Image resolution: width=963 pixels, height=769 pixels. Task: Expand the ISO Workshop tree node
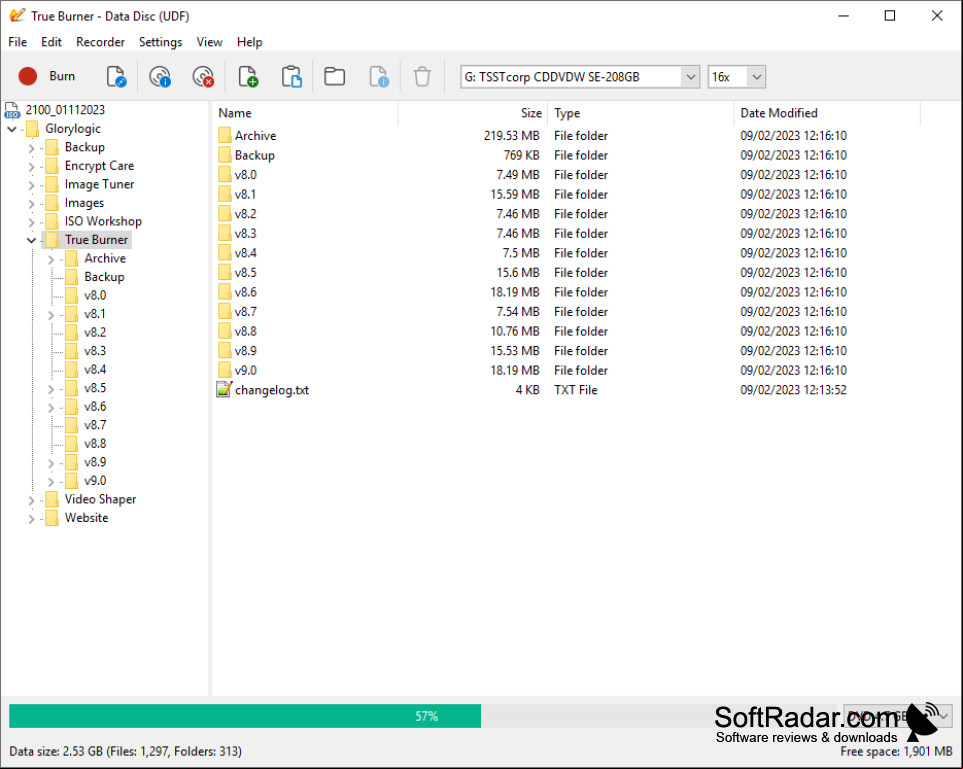point(31,222)
